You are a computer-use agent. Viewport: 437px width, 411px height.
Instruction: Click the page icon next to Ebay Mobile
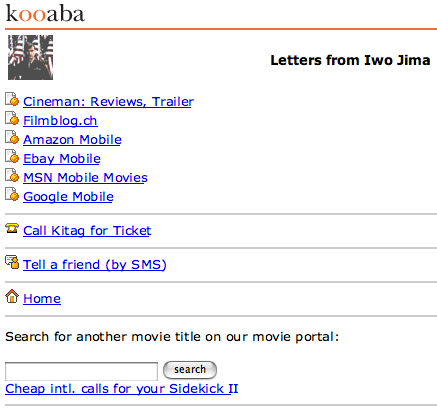[12, 156]
